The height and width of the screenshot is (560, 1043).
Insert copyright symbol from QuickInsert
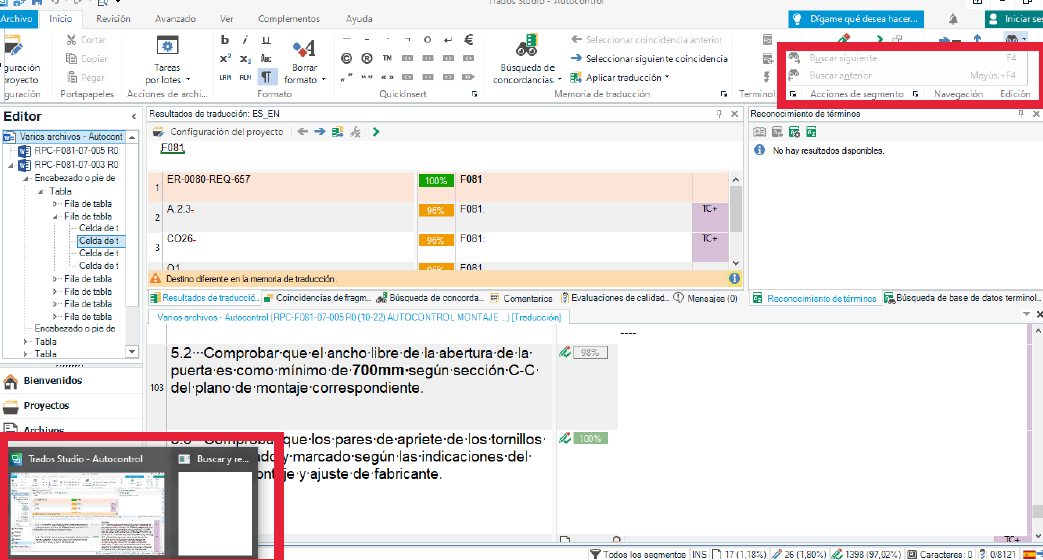tap(346, 59)
